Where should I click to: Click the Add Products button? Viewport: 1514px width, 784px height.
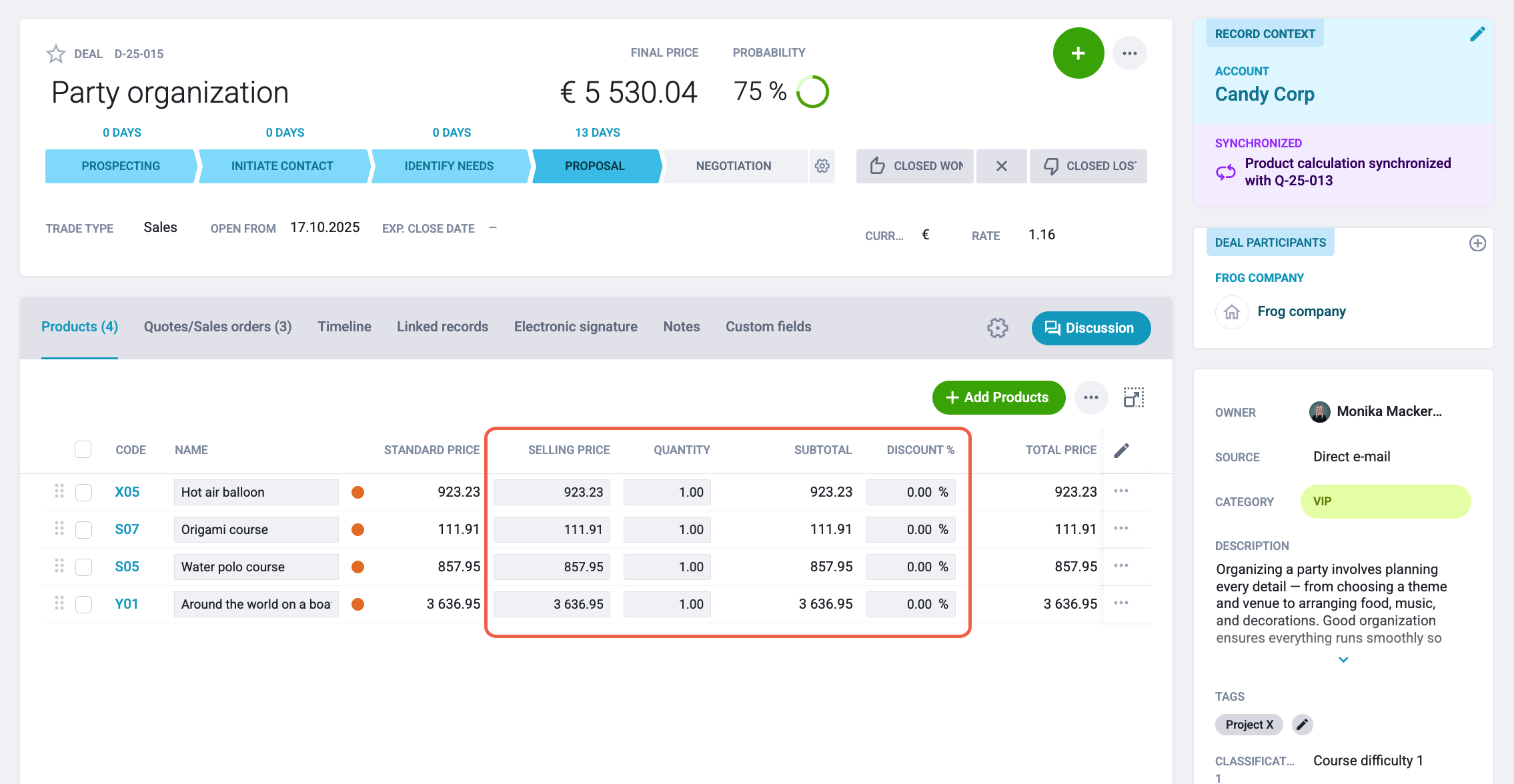coord(998,397)
